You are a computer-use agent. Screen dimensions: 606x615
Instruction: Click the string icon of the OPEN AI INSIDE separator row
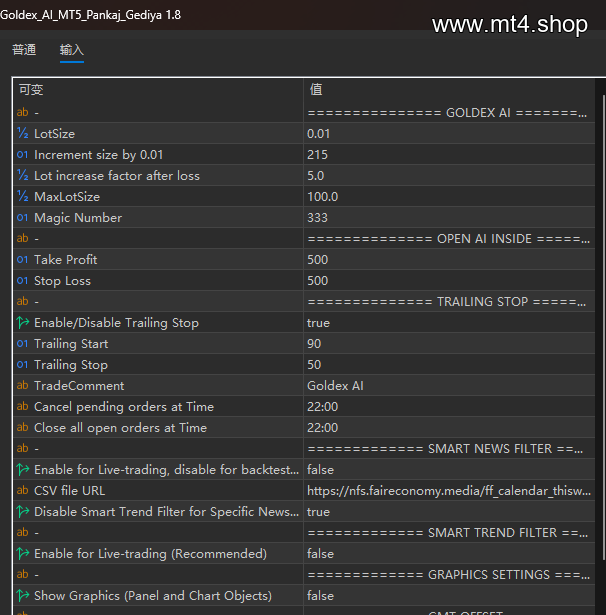[22, 238]
